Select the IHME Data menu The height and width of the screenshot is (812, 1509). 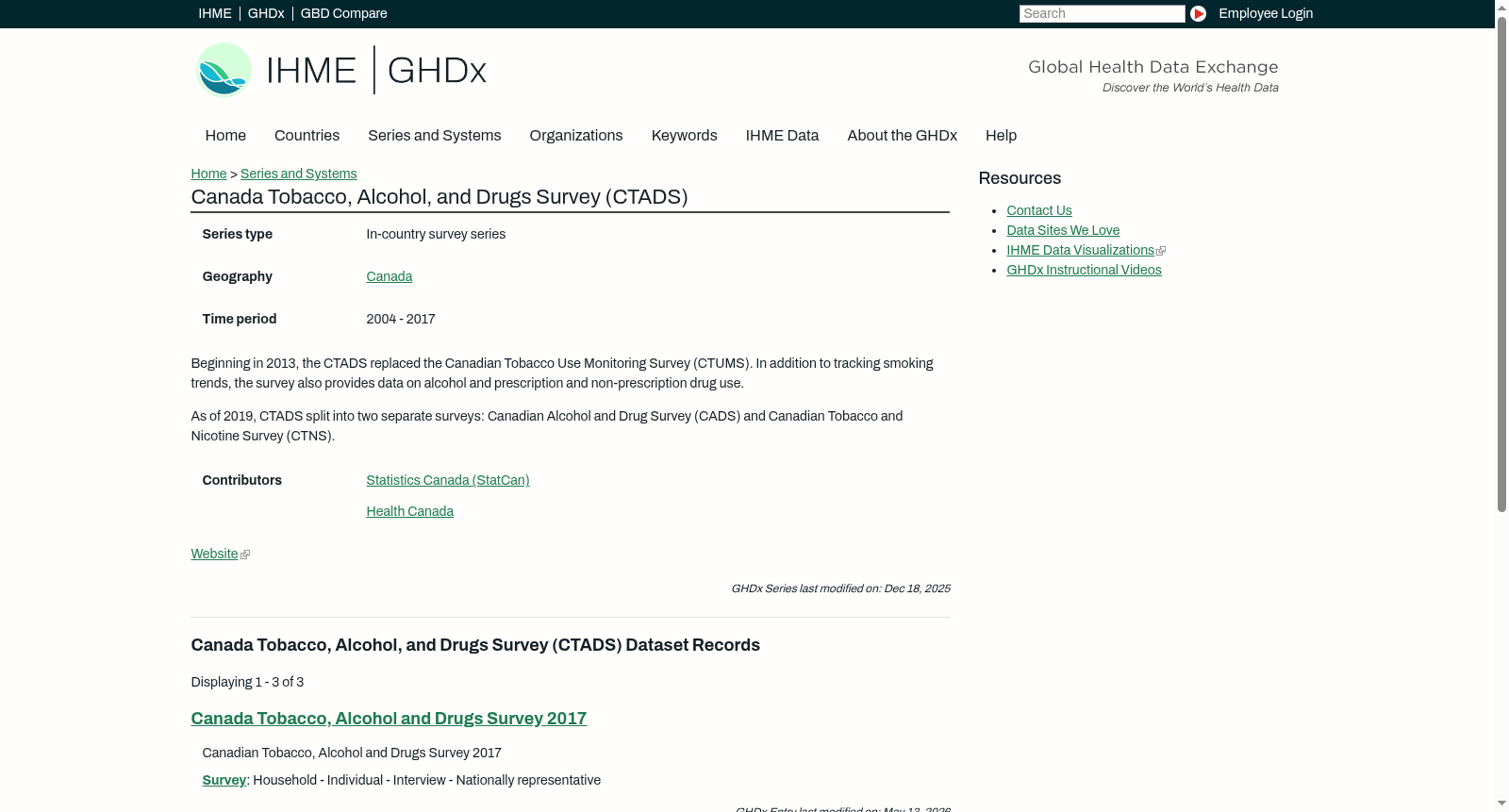click(782, 136)
